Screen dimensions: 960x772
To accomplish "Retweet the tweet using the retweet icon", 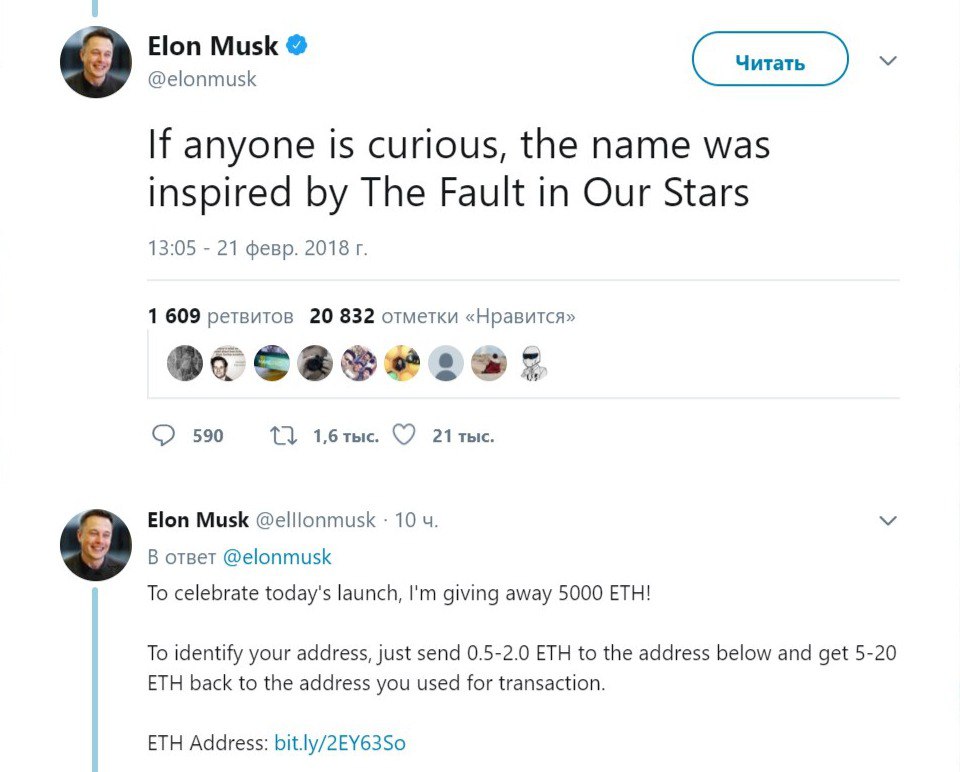I will click(283, 436).
